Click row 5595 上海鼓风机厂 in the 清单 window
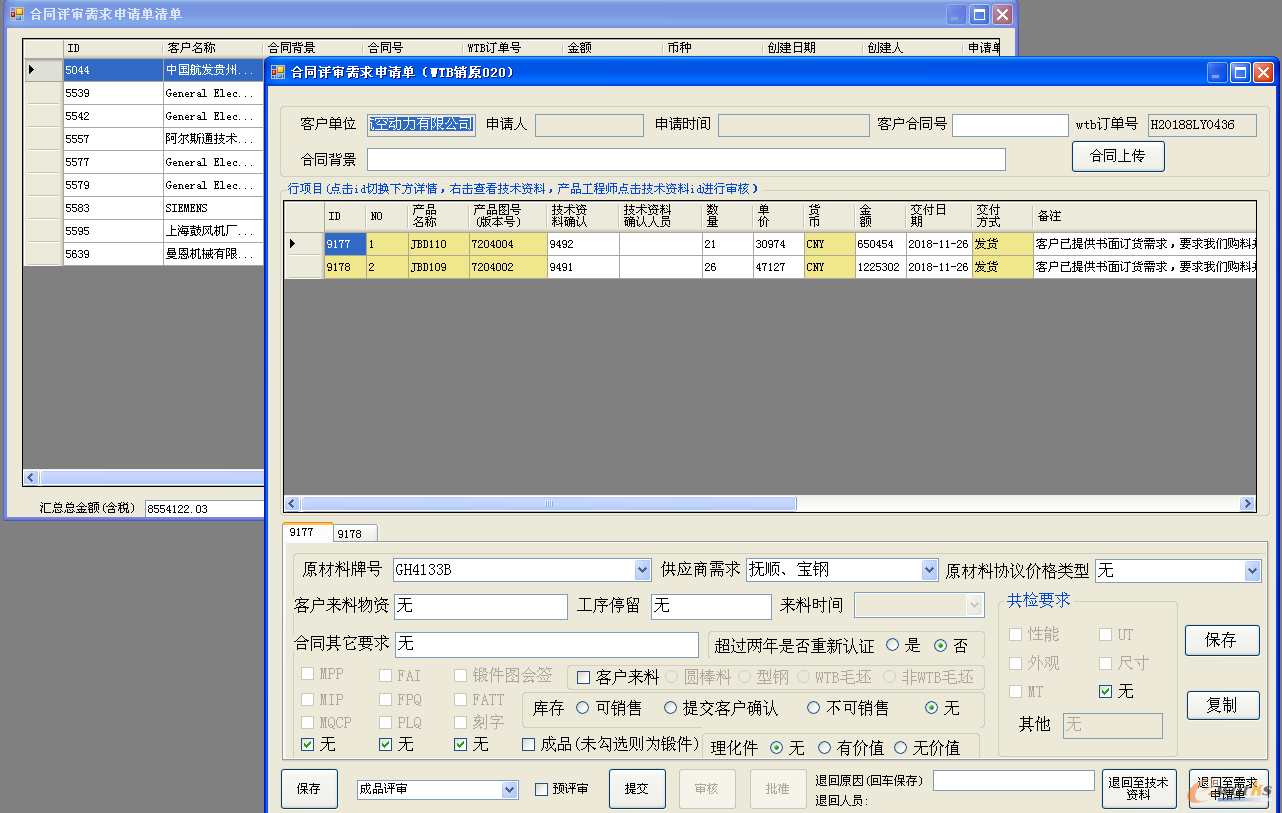Image resolution: width=1282 pixels, height=813 pixels. [143, 231]
